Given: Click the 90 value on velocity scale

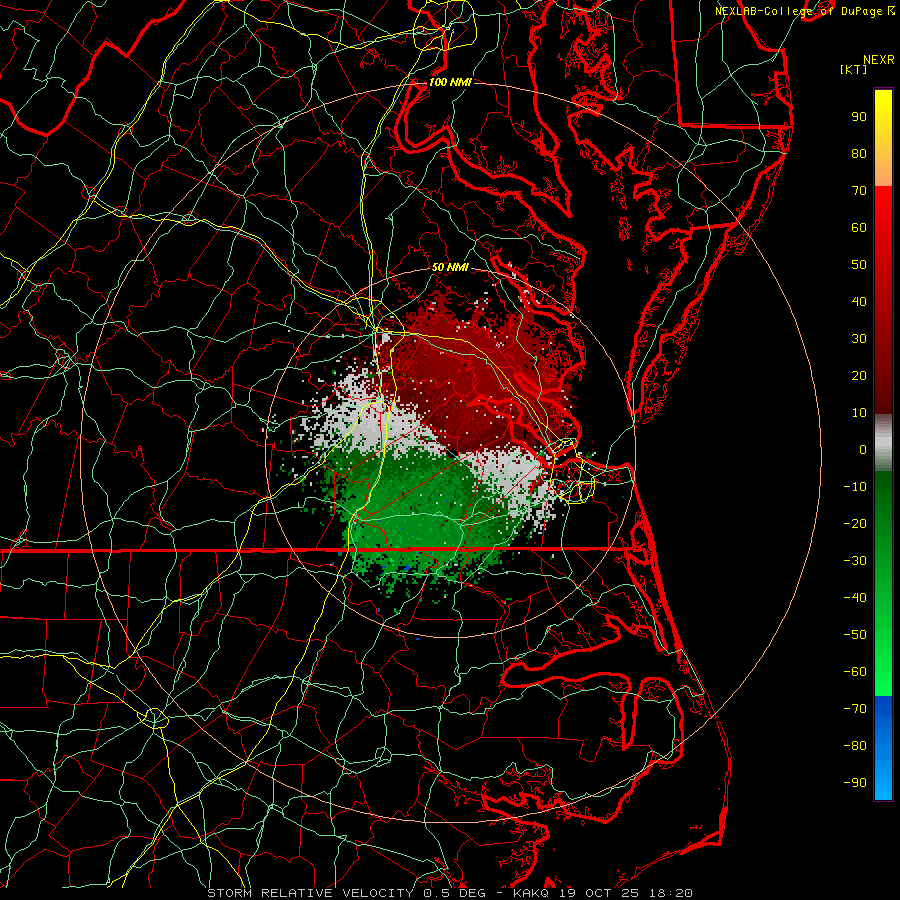Looking at the screenshot, I should (859, 117).
